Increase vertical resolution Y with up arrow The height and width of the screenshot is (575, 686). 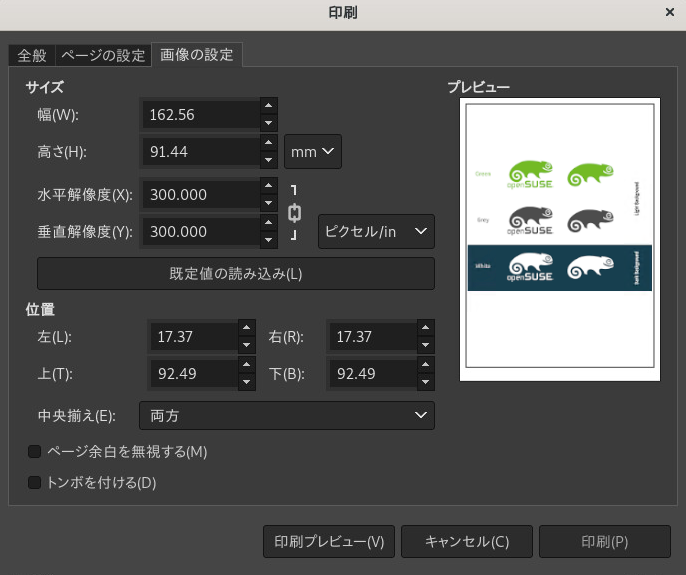[x=269, y=222]
